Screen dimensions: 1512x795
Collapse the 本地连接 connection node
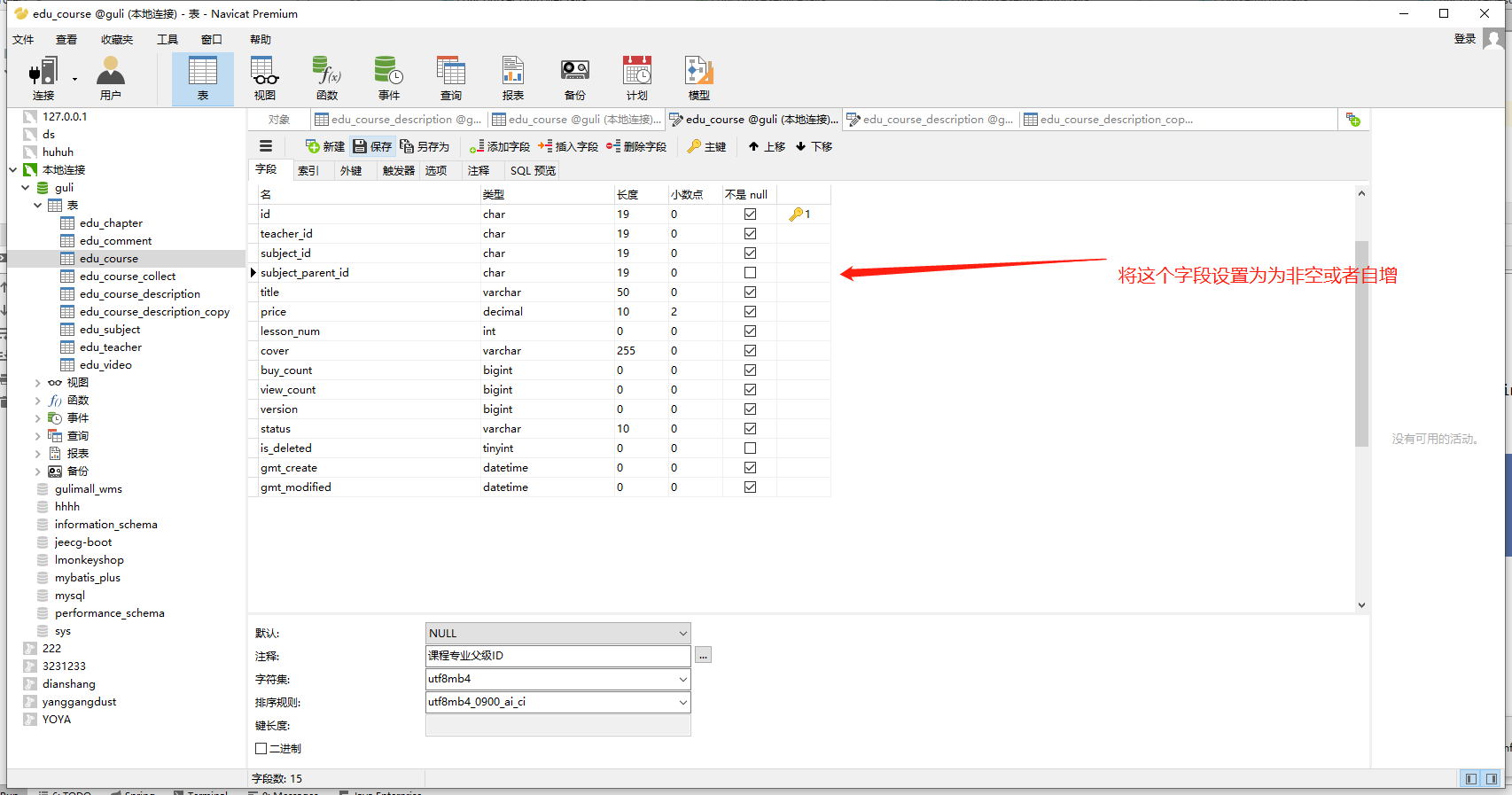click(13, 169)
